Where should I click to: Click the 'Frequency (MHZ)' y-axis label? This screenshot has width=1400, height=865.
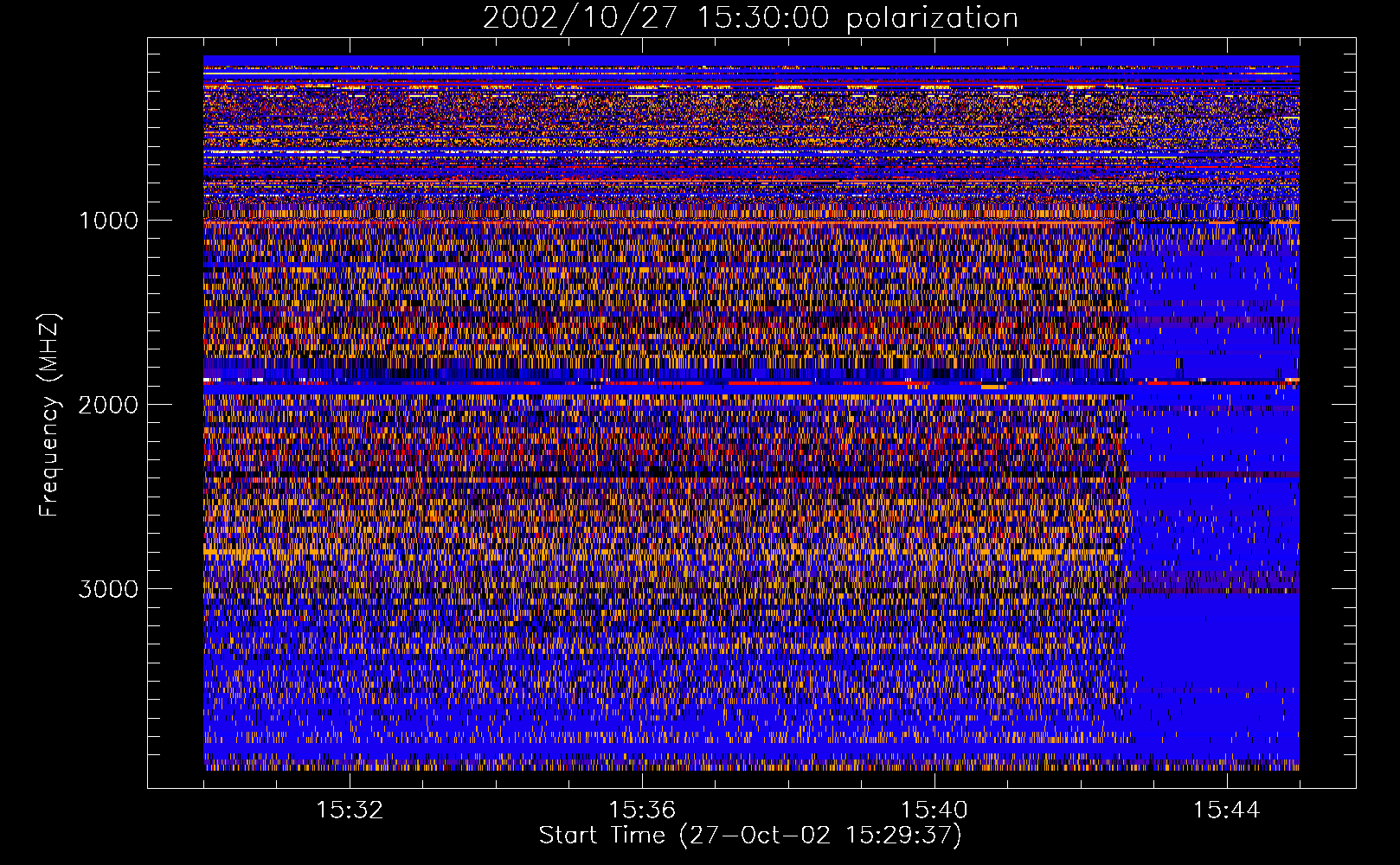pos(48,414)
